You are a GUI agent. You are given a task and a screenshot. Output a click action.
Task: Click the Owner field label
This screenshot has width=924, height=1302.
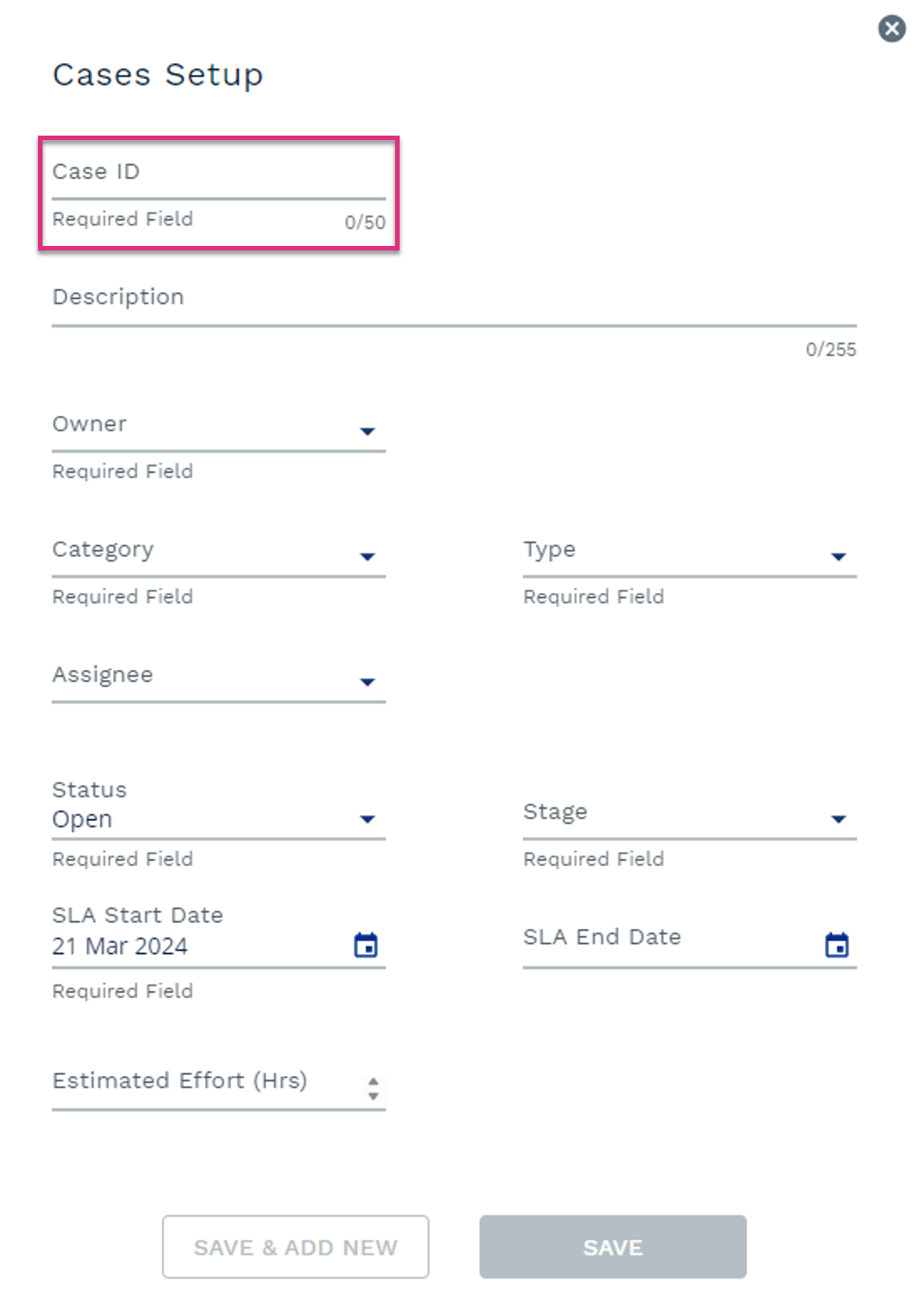[90, 424]
